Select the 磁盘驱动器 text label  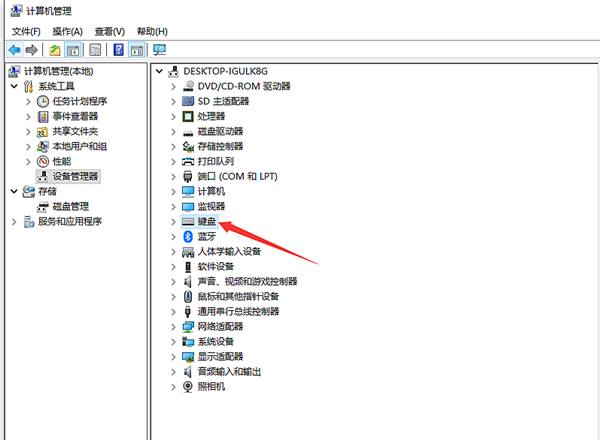click(x=220, y=131)
